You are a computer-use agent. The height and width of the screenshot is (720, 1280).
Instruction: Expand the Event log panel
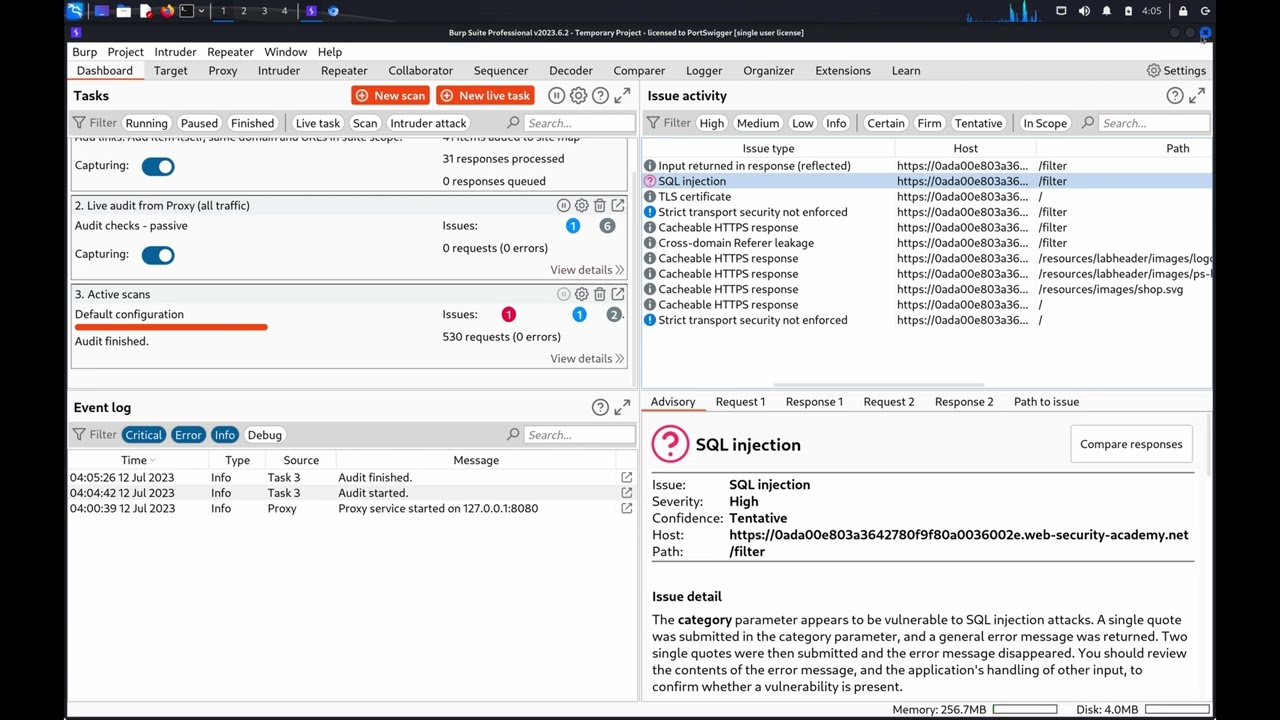(x=622, y=407)
